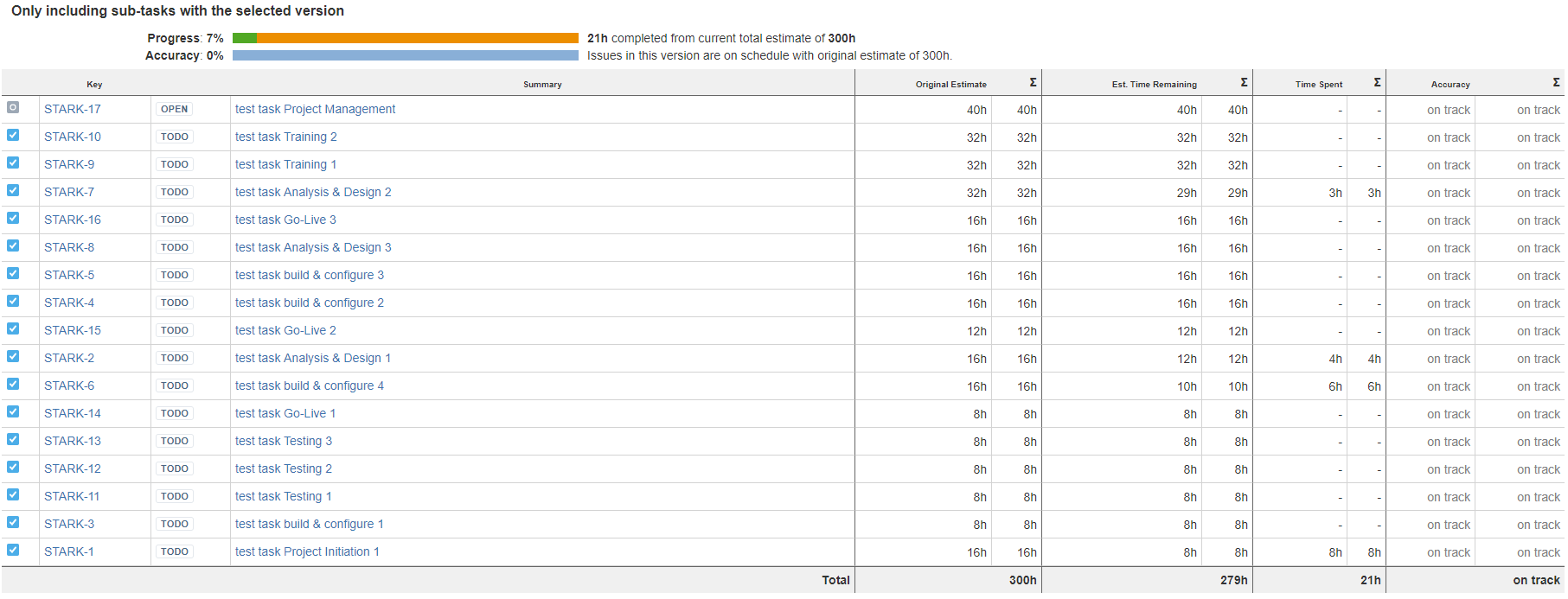Select the 300h total original estimate cell

click(x=1022, y=580)
